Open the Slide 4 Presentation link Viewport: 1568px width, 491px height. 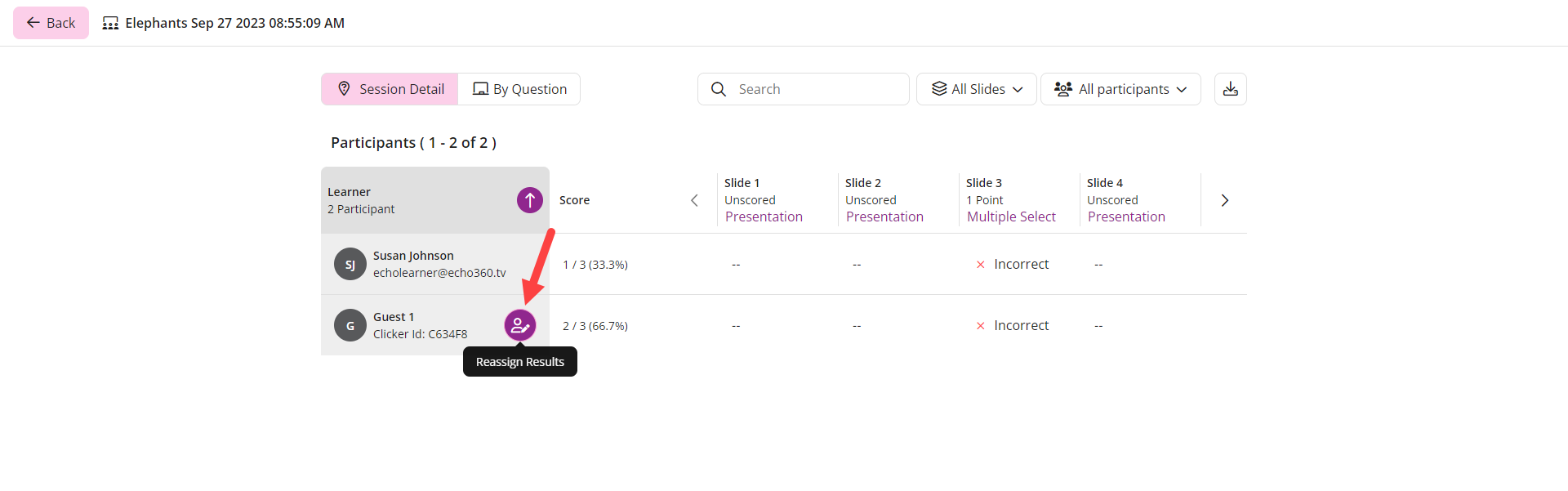(1126, 216)
